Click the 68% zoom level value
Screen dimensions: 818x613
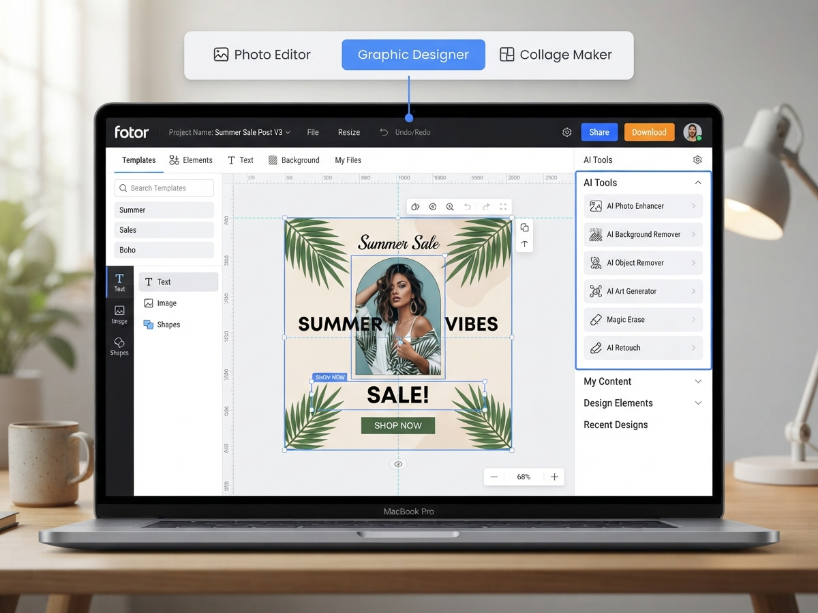pyautogui.click(x=523, y=477)
